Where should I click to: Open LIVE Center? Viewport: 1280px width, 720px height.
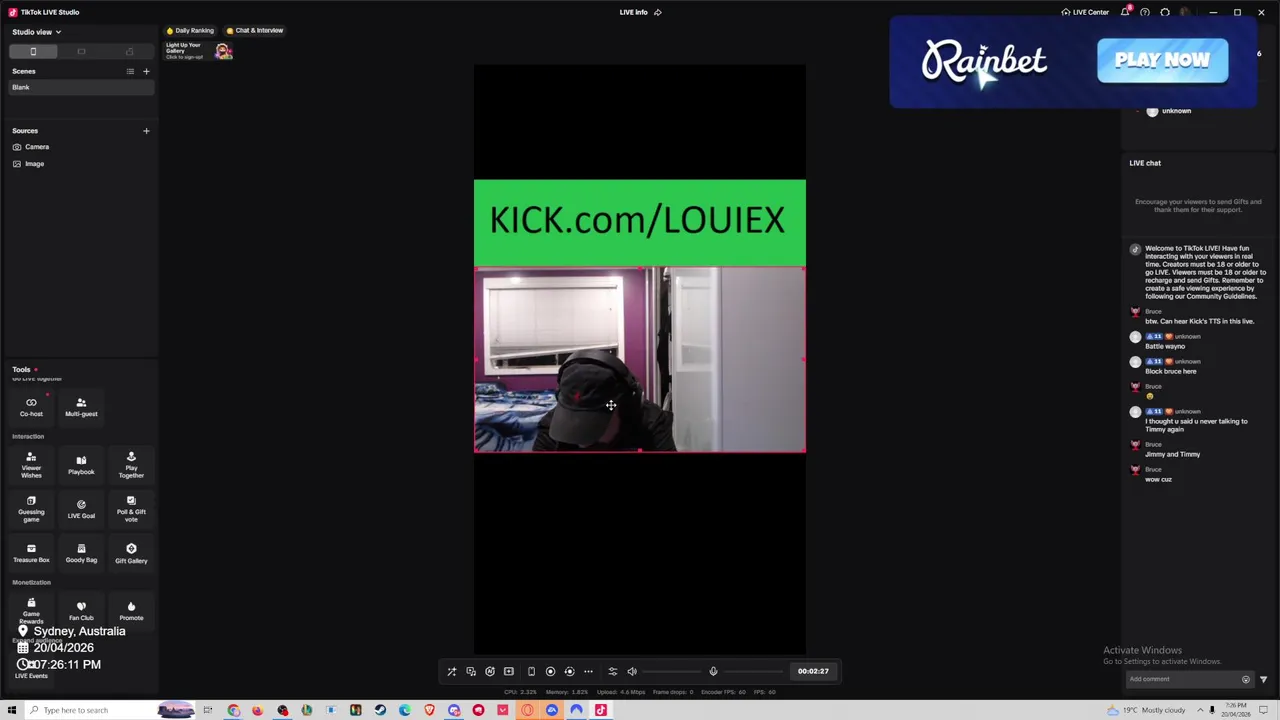(1085, 12)
